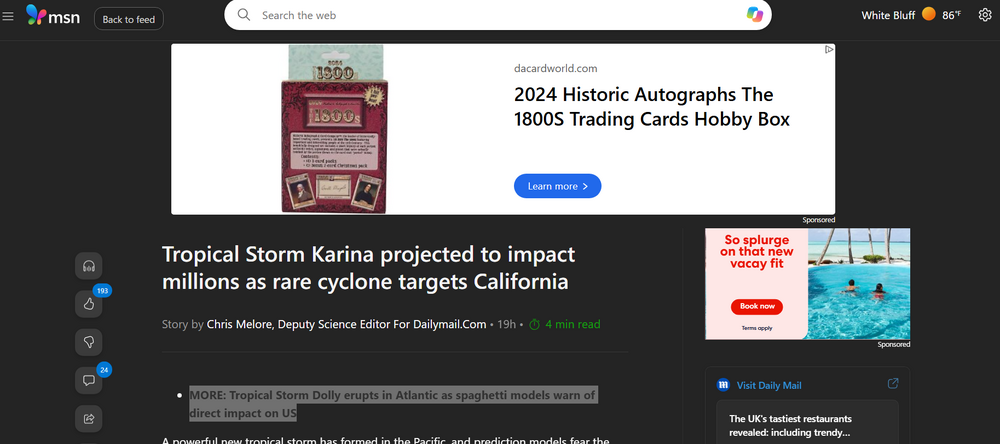1000x444 pixels.
Task: Open the Visit Daily Mail link
Action: (768, 385)
